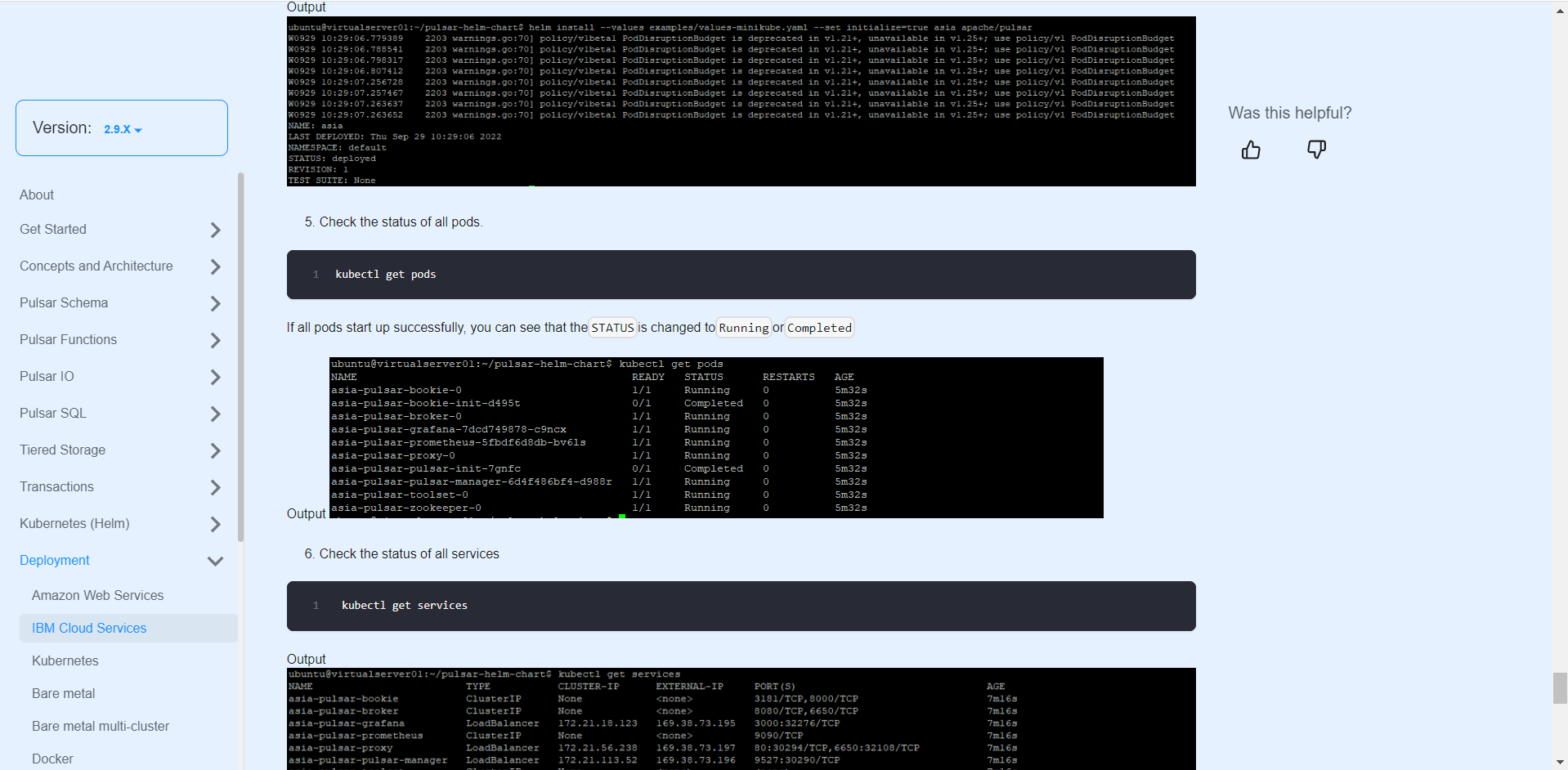Click the Completed inline code label

[819, 328]
